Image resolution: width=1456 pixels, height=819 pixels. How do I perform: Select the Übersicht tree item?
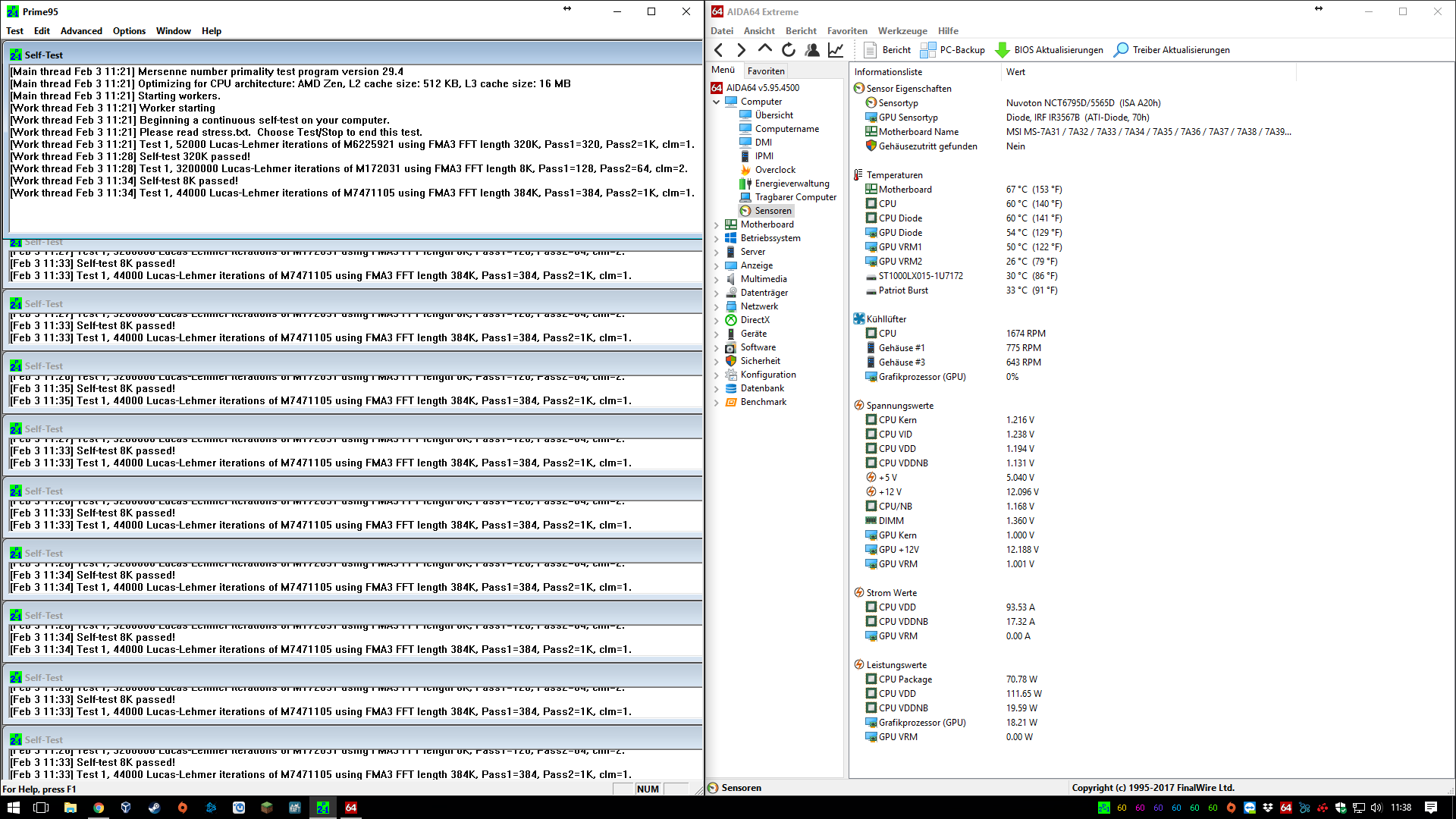(773, 115)
